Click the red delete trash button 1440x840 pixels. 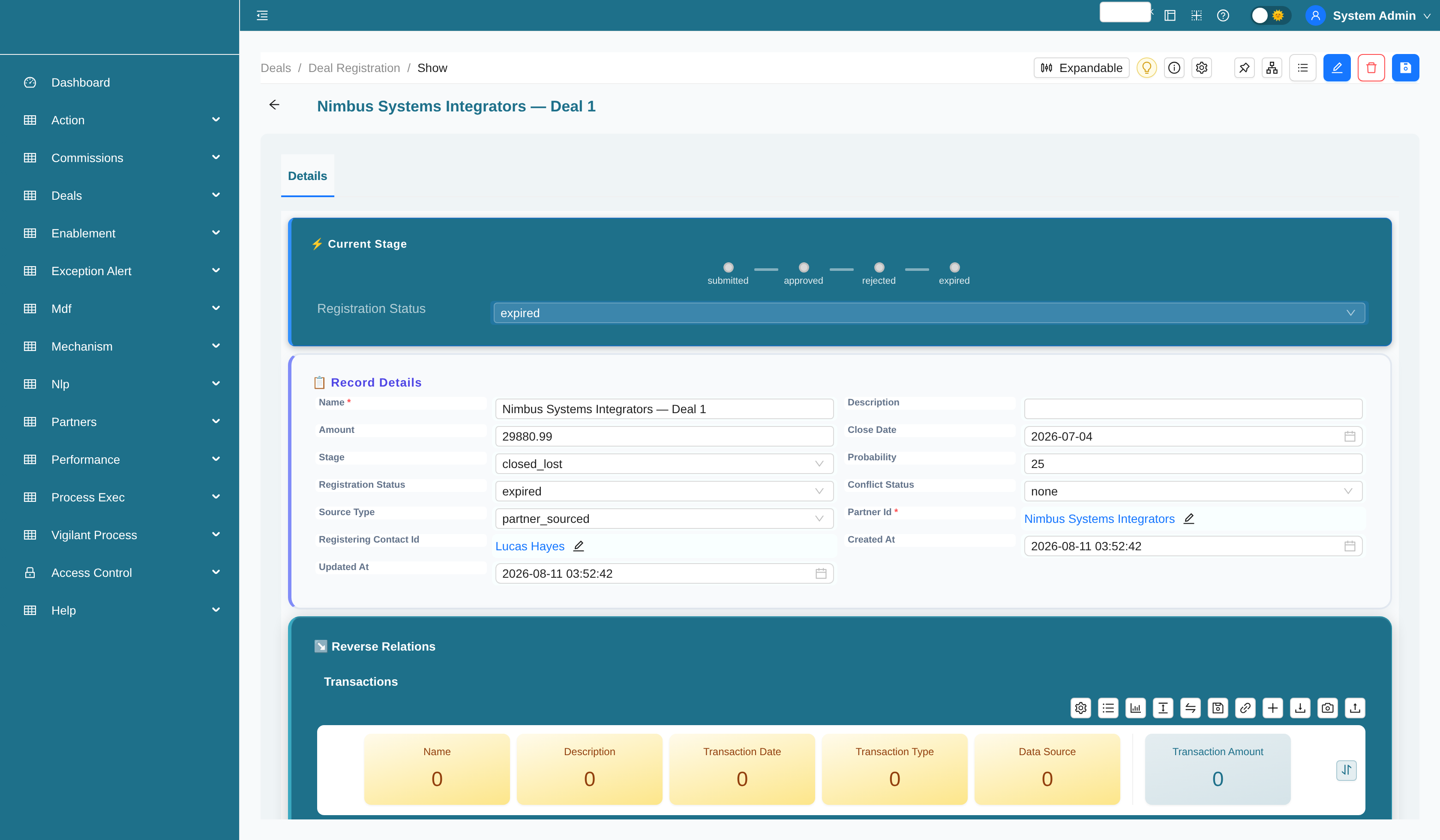(1371, 68)
